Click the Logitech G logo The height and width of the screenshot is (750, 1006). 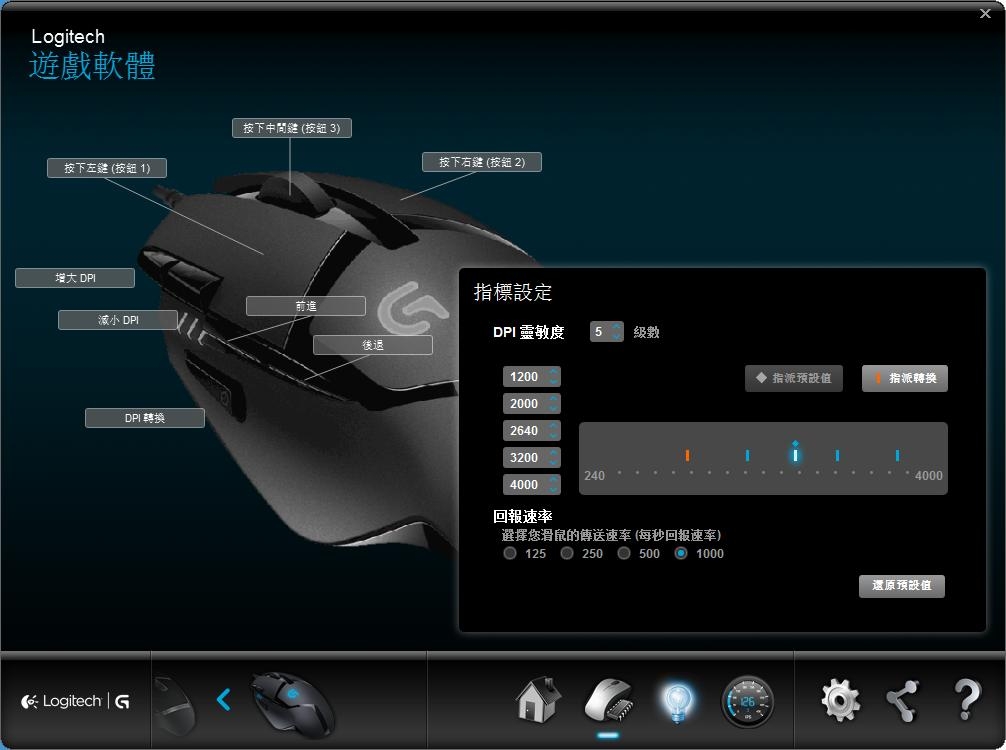click(x=76, y=701)
